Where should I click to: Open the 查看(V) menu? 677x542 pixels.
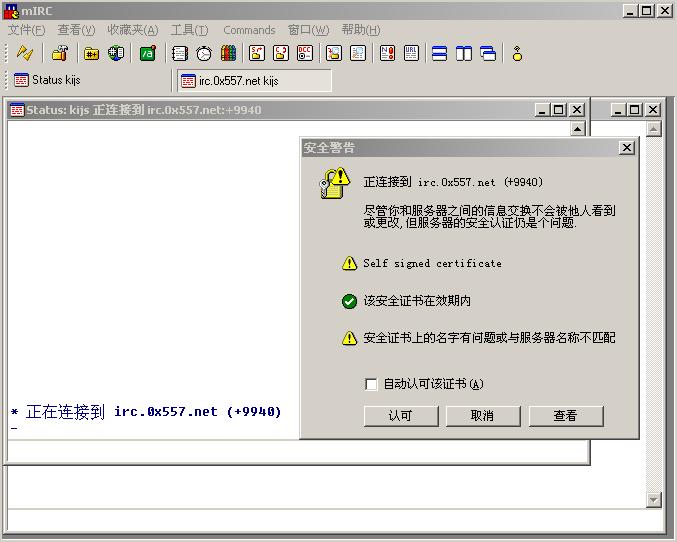point(76,30)
